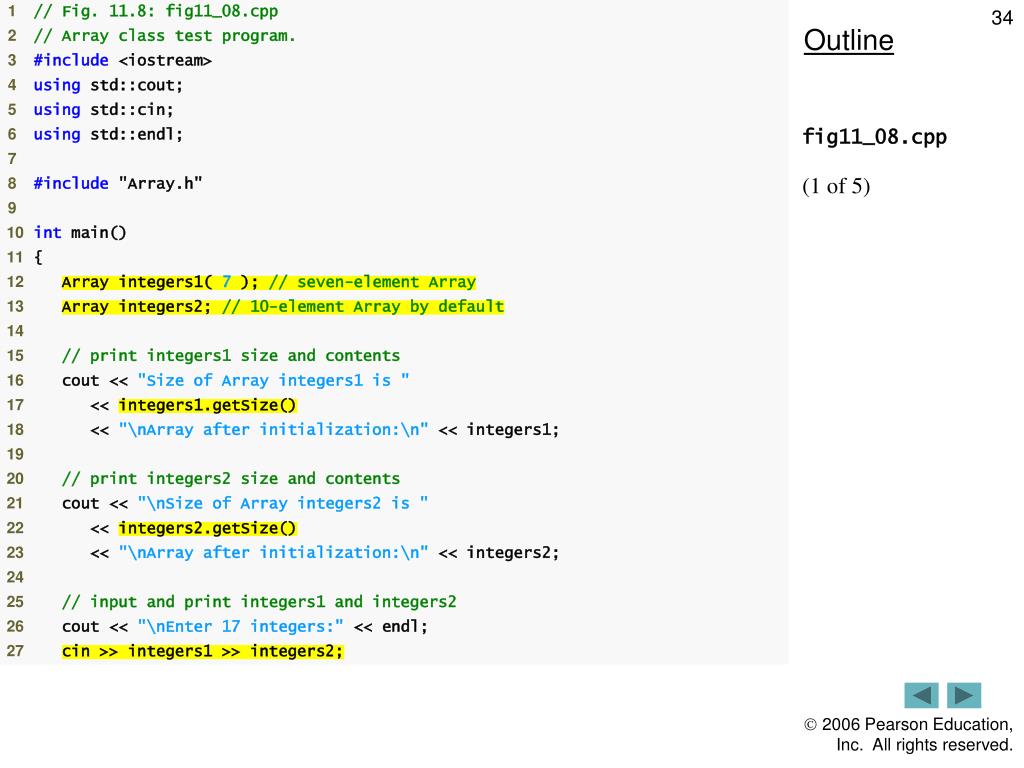
Task: Click the slide number 34
Action: pyautogui.click(x=1002, y=18)
